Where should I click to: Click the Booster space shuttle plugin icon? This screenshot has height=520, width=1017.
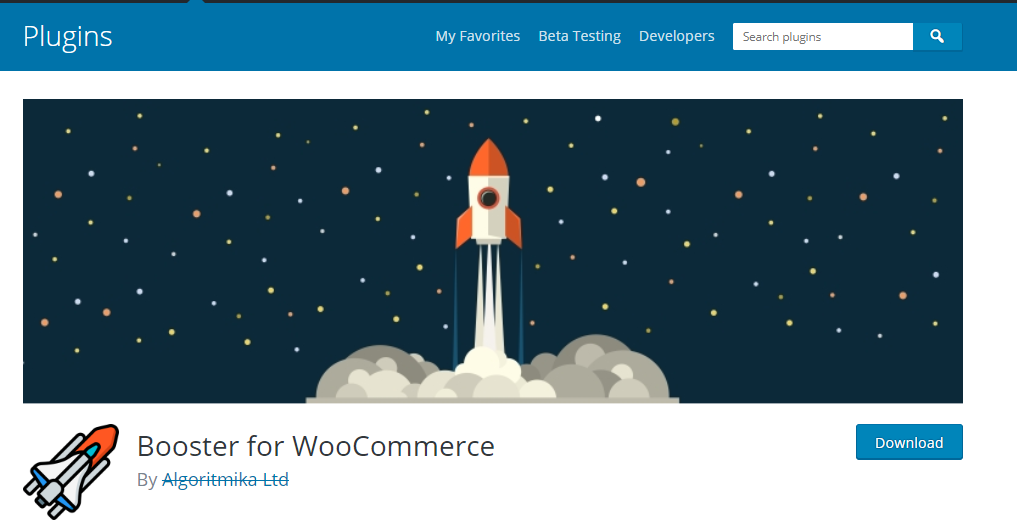pos(71,471)
